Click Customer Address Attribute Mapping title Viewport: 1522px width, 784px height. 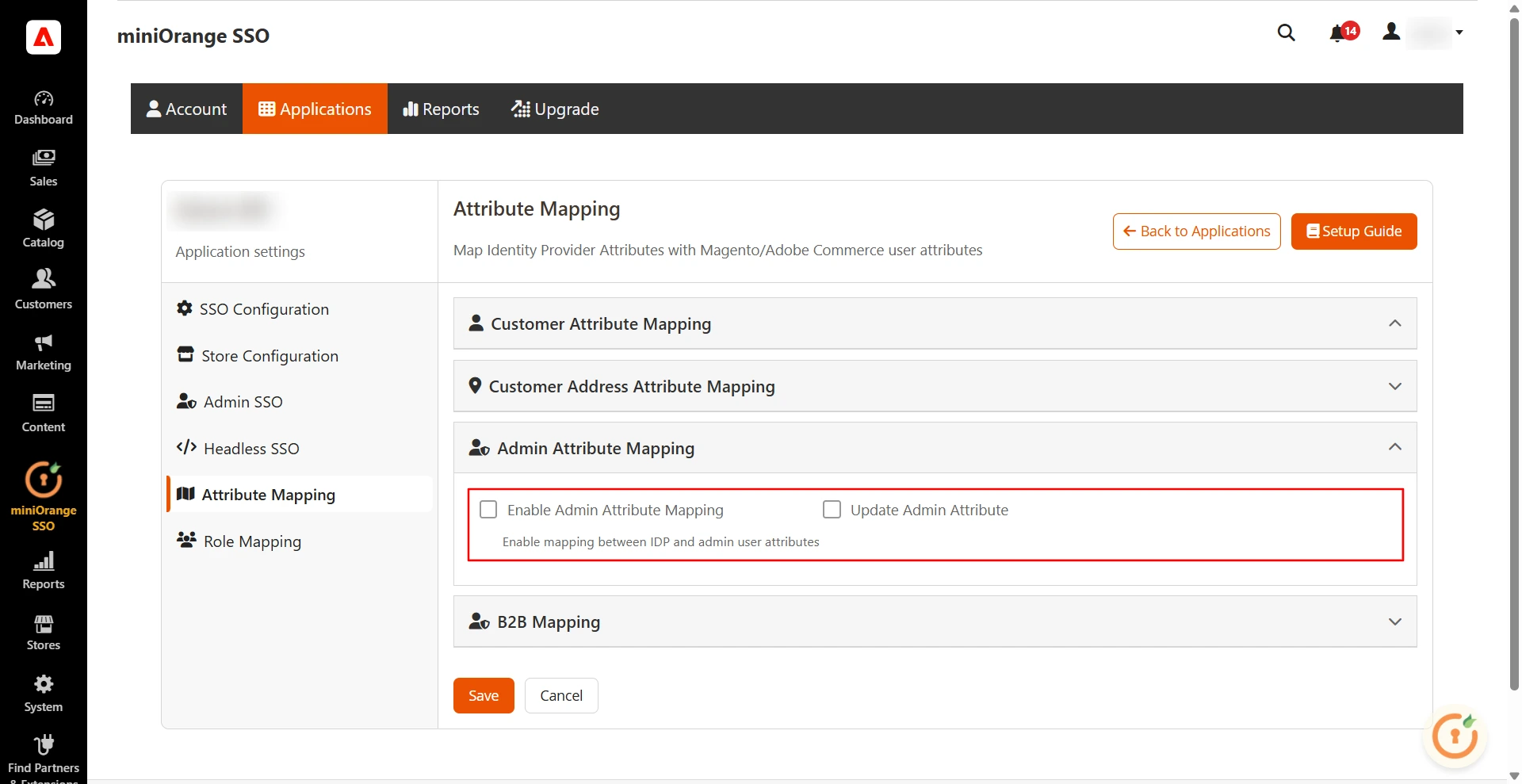[632, 387]
